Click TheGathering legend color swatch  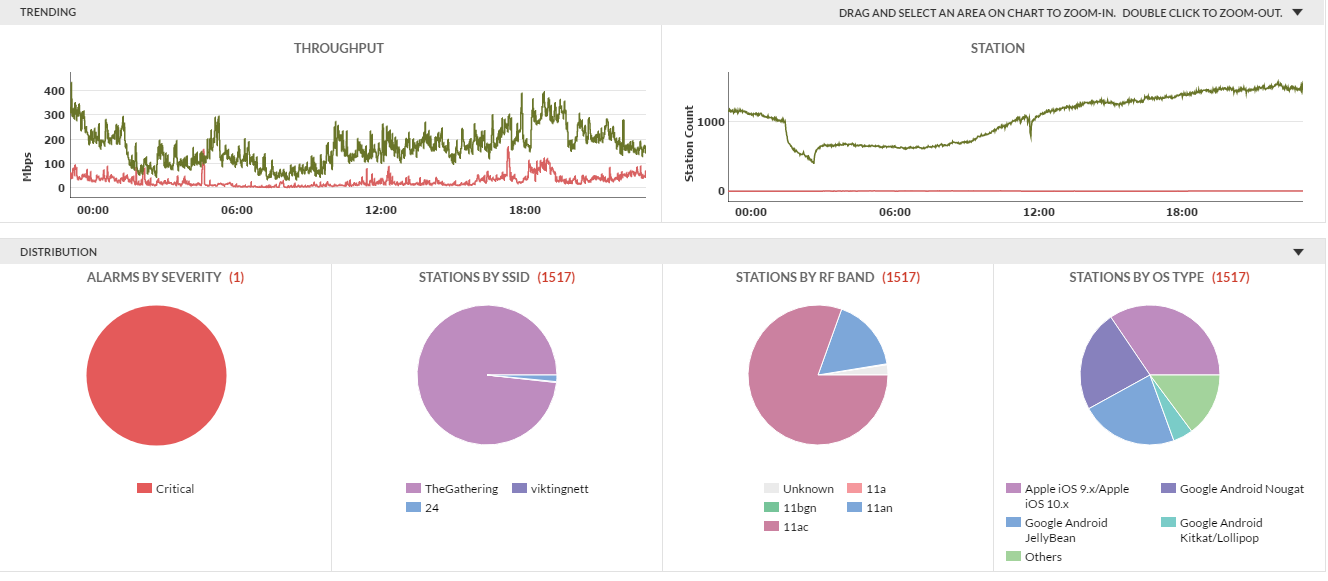click(413, 489)
